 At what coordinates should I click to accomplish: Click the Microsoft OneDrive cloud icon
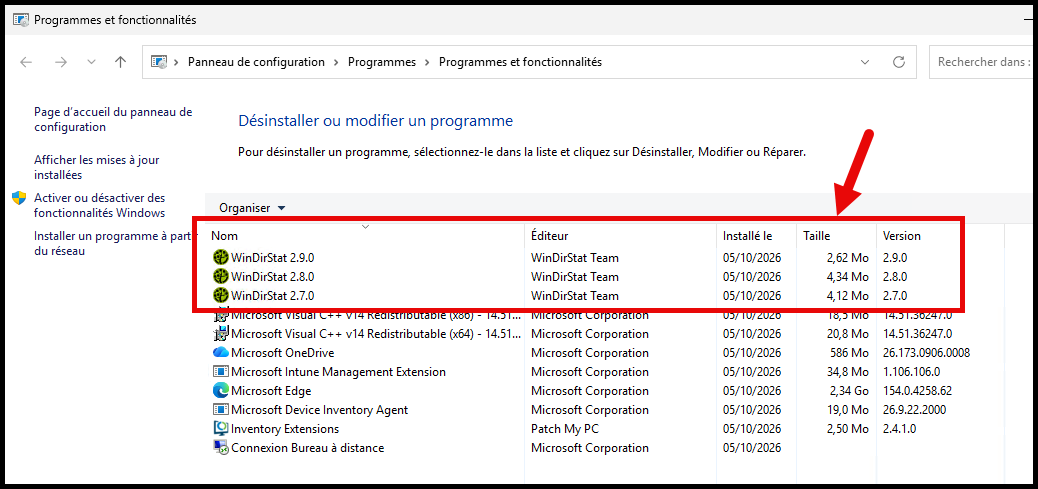(220, 353)
